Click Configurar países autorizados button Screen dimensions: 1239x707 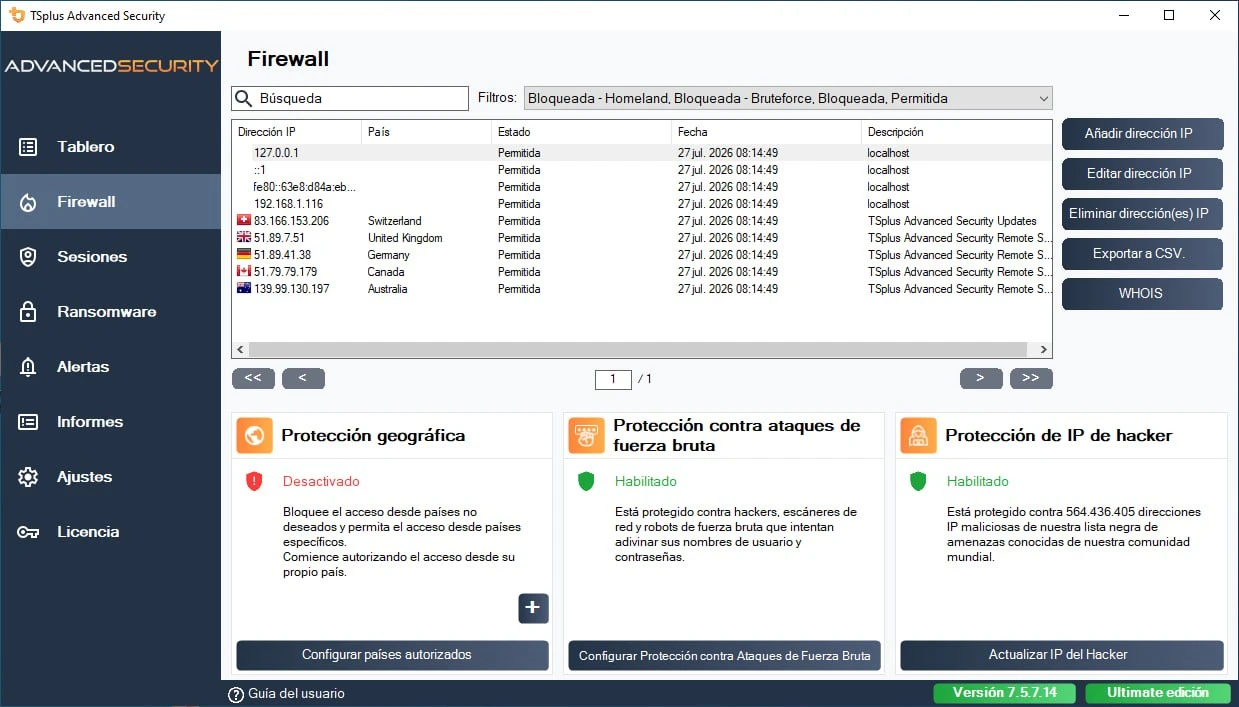pos(392,655)
